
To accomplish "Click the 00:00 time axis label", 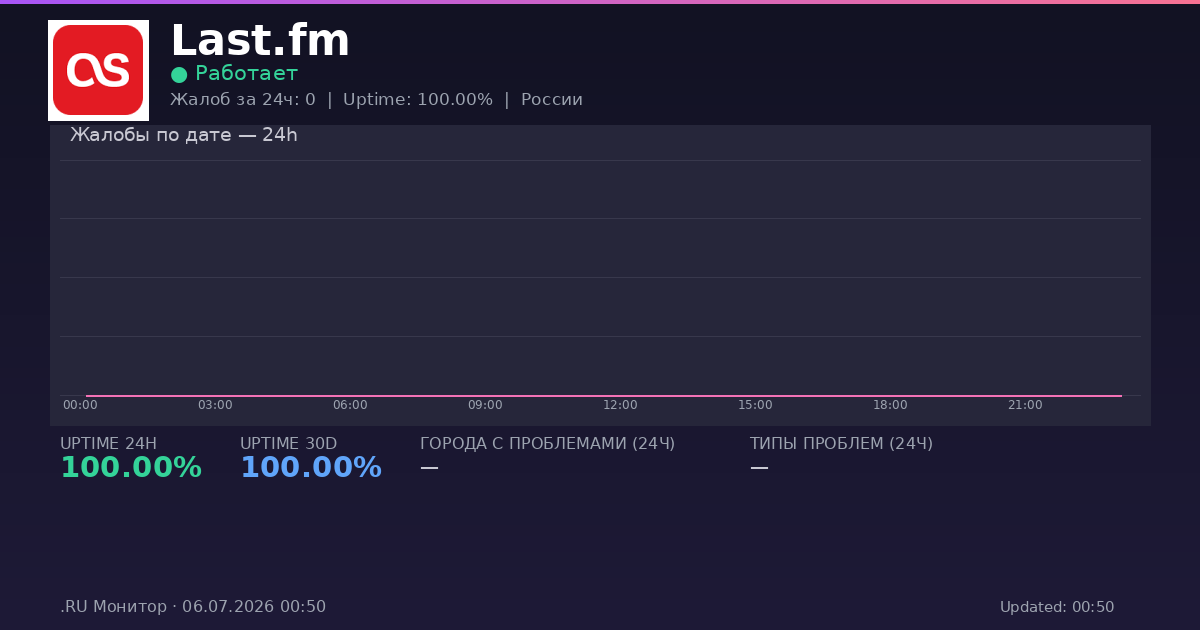I will (80, 405).
